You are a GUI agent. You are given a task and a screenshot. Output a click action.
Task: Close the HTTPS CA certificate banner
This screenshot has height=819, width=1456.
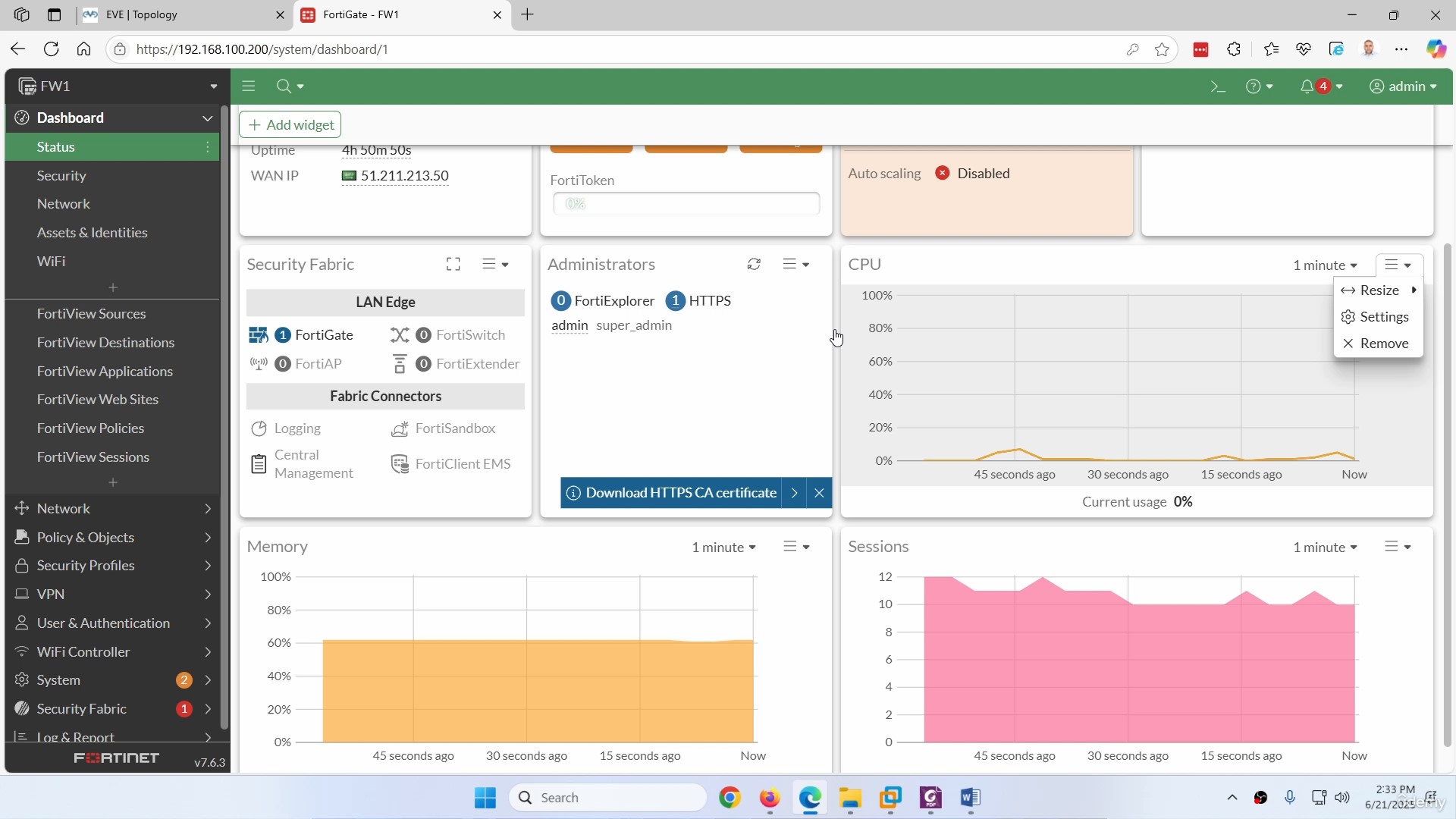[819, 493]
